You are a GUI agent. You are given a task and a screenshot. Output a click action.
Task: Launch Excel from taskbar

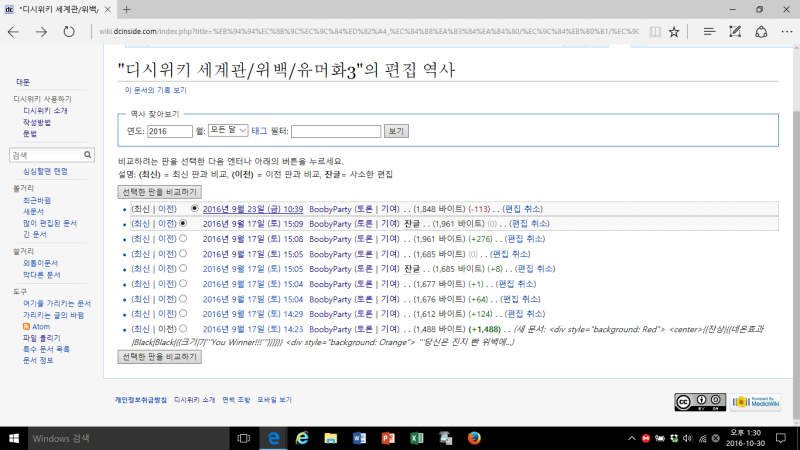click(416, 438)
